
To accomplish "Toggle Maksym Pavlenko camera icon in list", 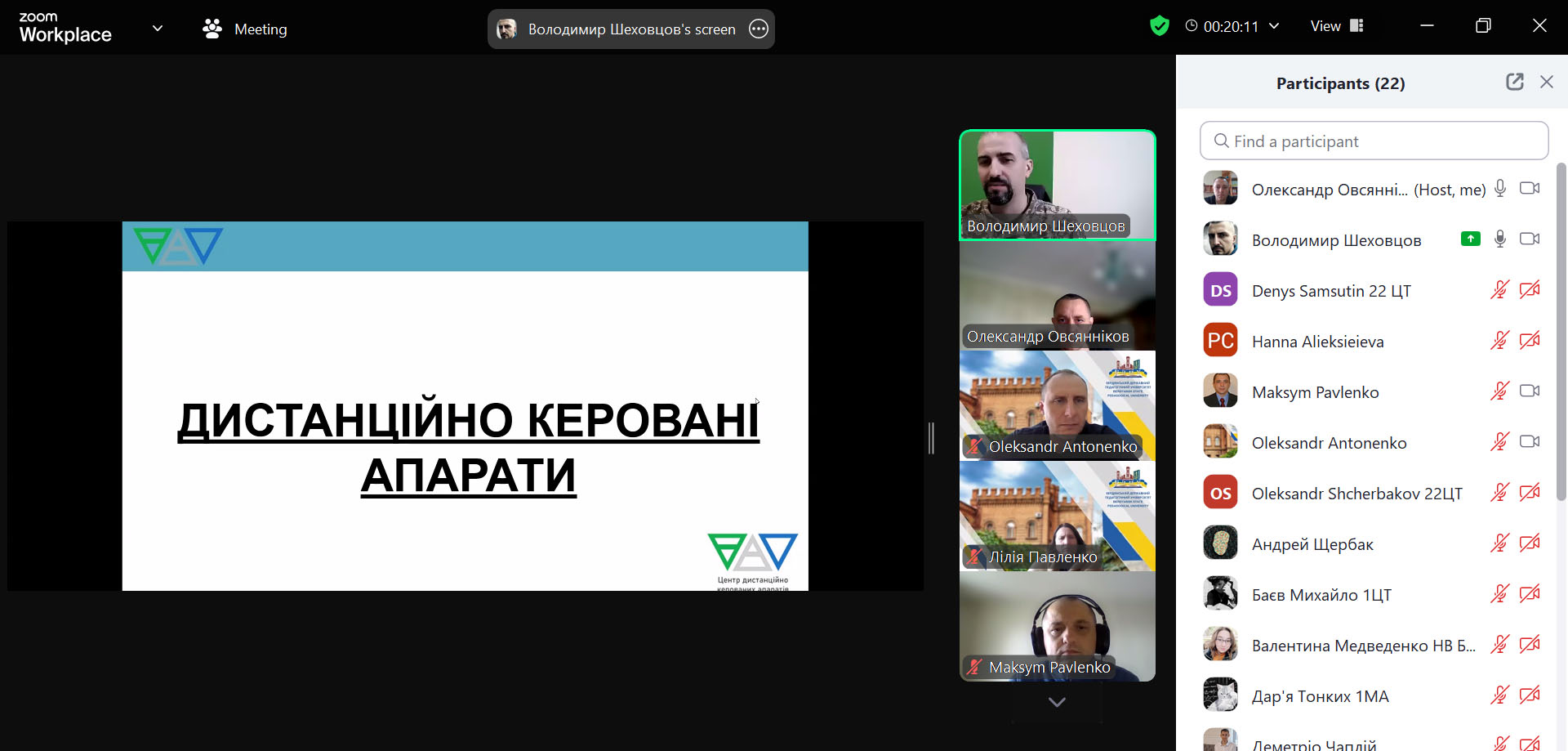I will (1530, 391).
